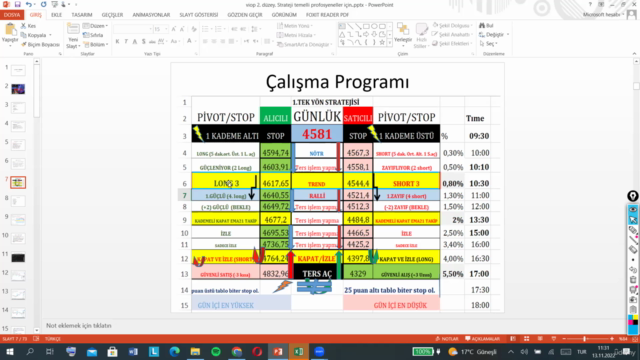
Task: Switch to Reading view in status bar
Action: (540, 339)
